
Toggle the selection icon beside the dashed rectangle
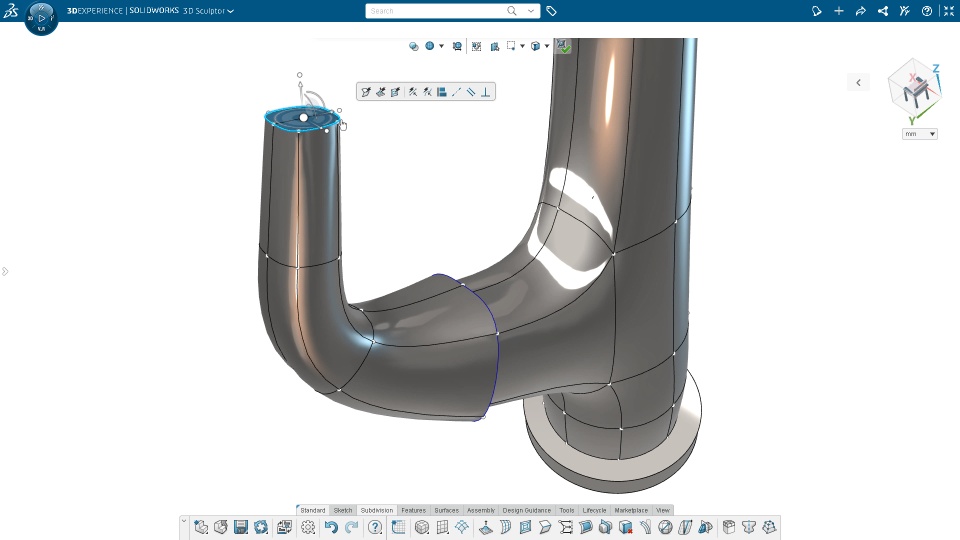(x=495, y=46)
